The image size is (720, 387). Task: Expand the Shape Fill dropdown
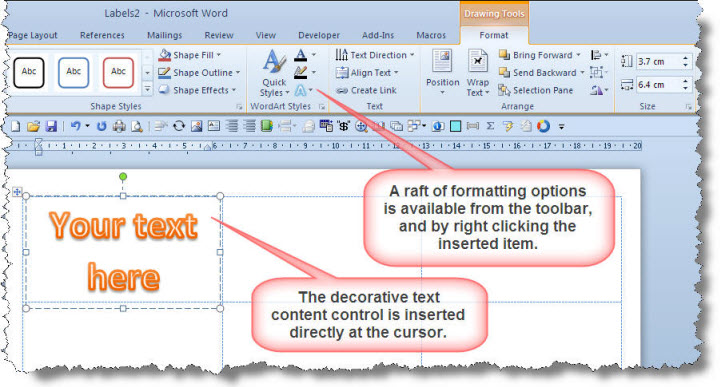[190, 55]
